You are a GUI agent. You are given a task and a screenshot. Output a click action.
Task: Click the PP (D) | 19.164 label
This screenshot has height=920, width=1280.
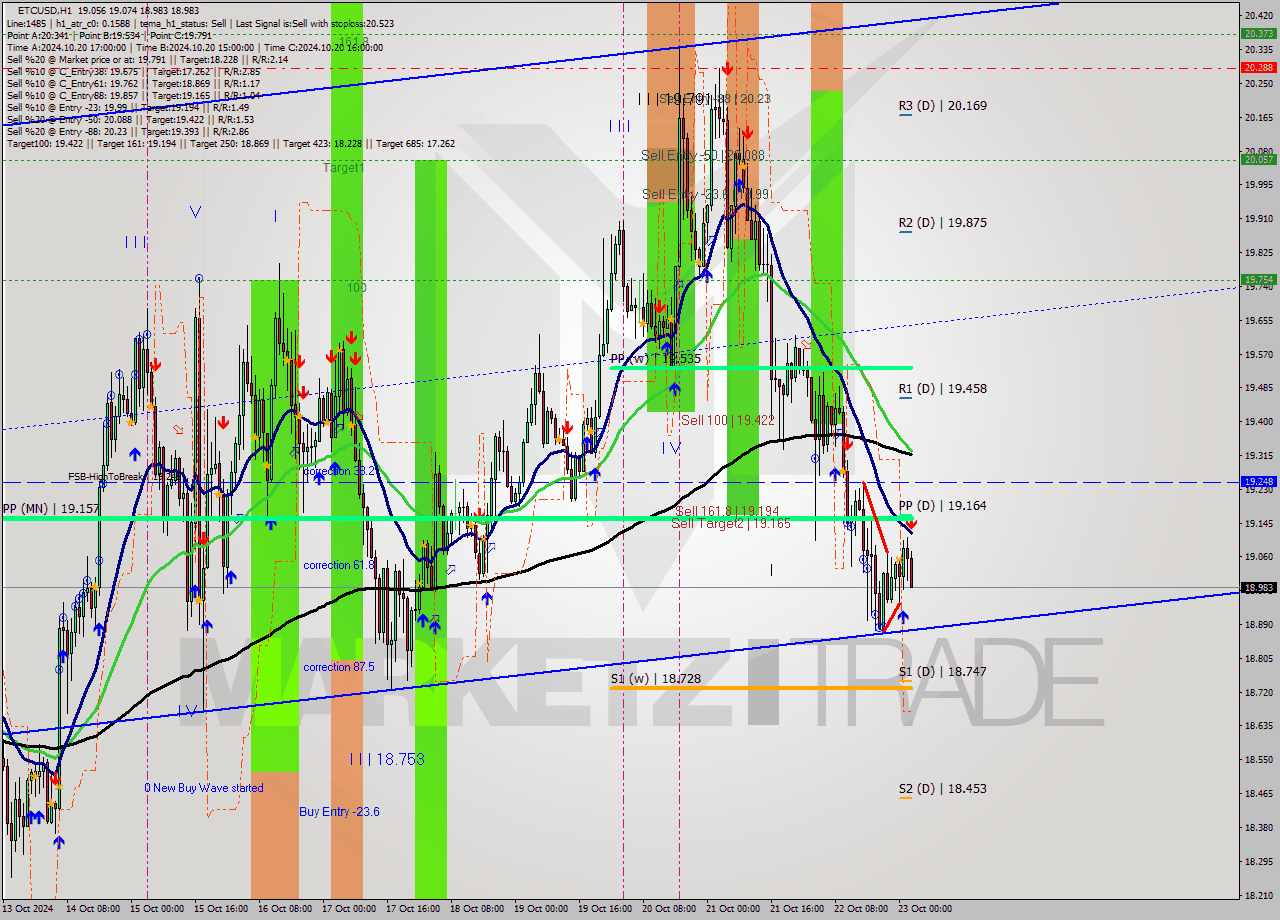pyautogui.click(x=942, y=505)
